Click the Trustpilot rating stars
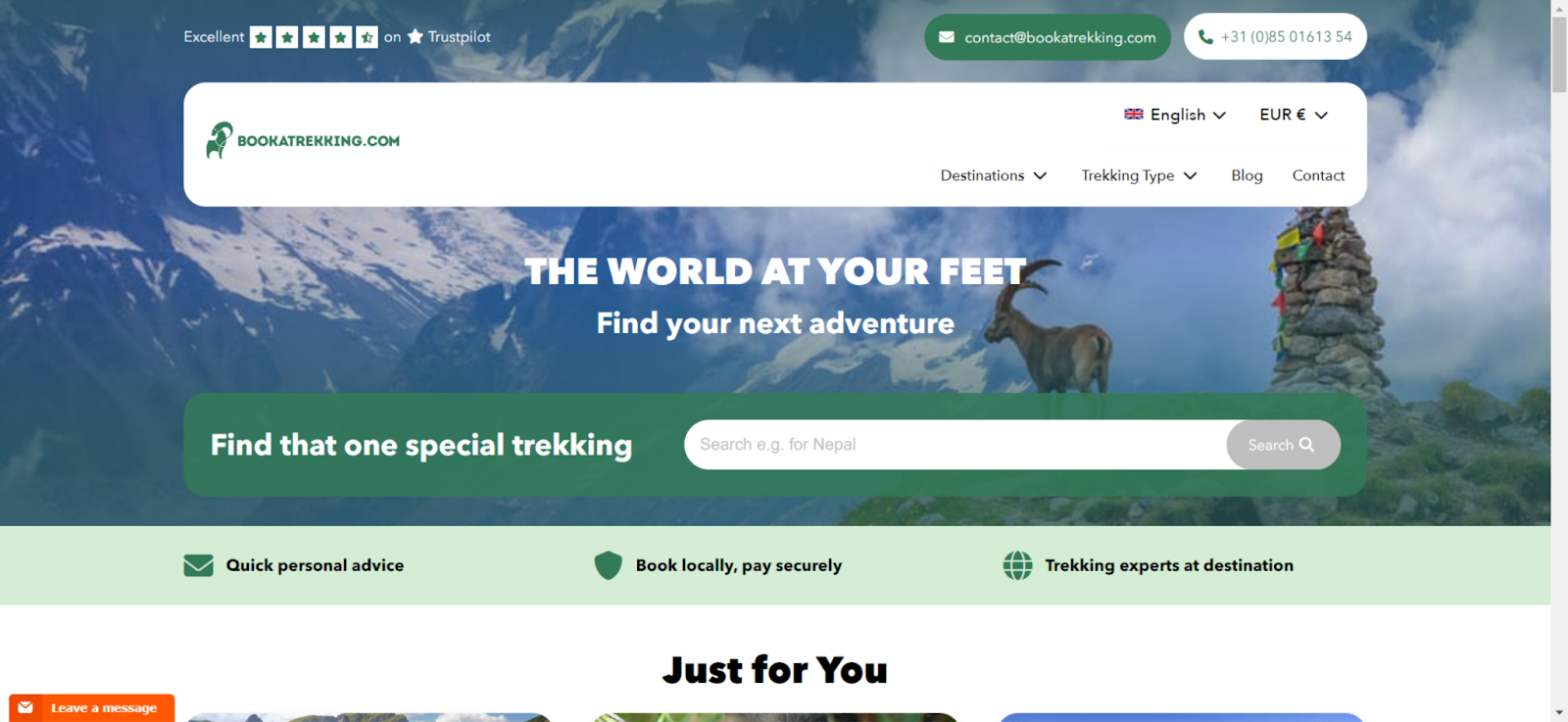The height and width of the screenshot is (722, 1568). click(314, 37)
